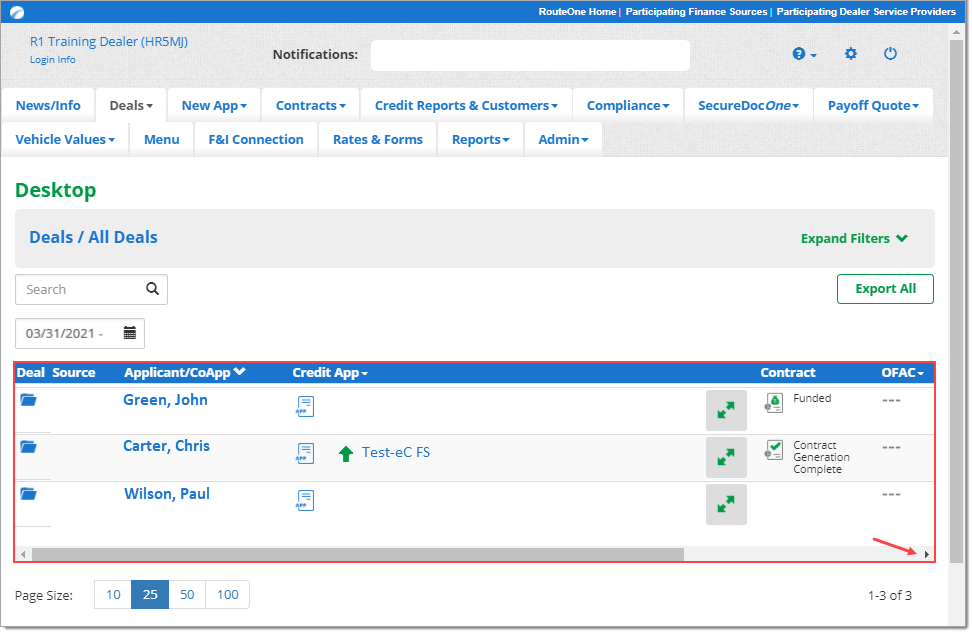Open the Compliance dropdown
The image size is (972, 634).
click(x=628, y=105)
